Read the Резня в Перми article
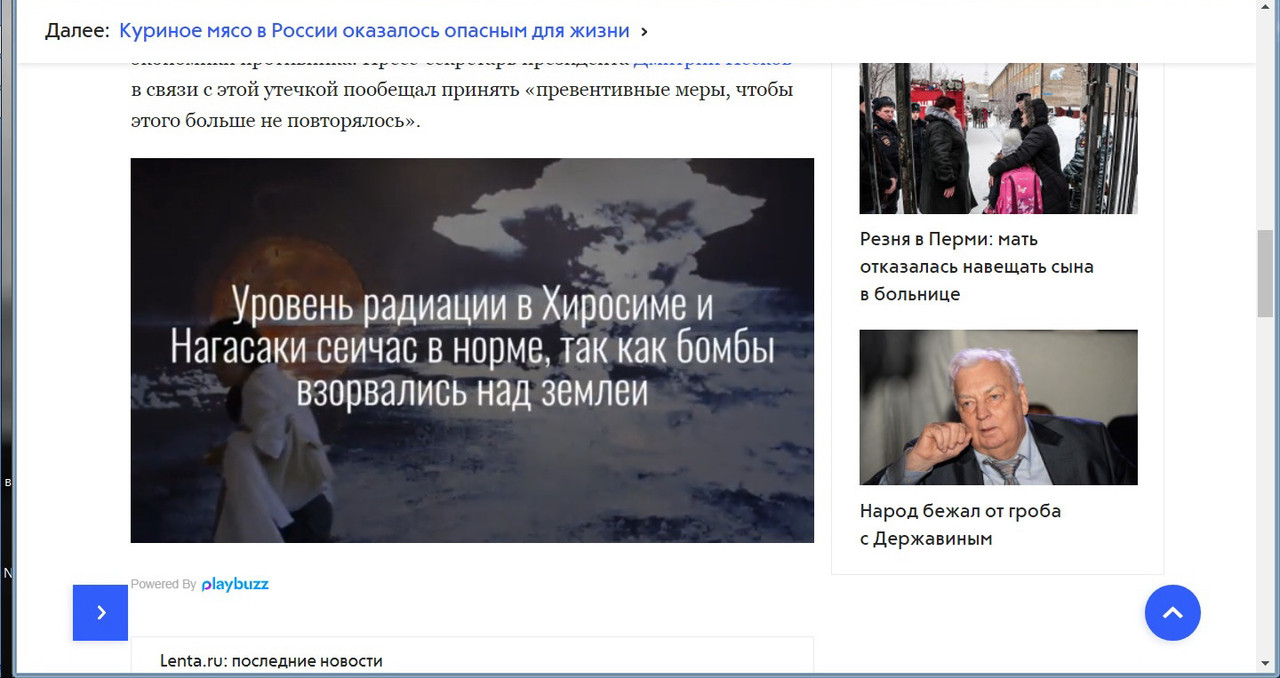Screen dimensions: 1280x678 click(977, 267)
